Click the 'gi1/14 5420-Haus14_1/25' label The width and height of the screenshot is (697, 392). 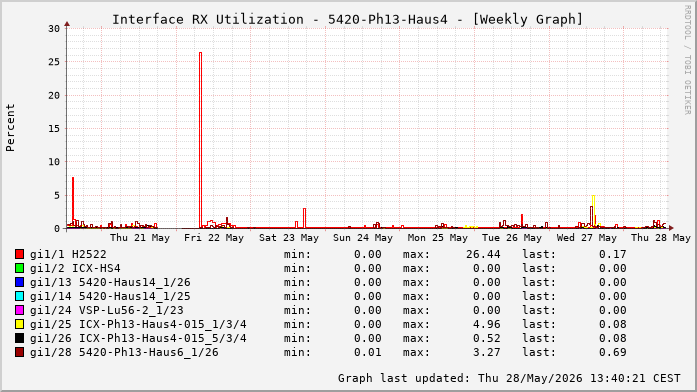[x=110, y=296]
